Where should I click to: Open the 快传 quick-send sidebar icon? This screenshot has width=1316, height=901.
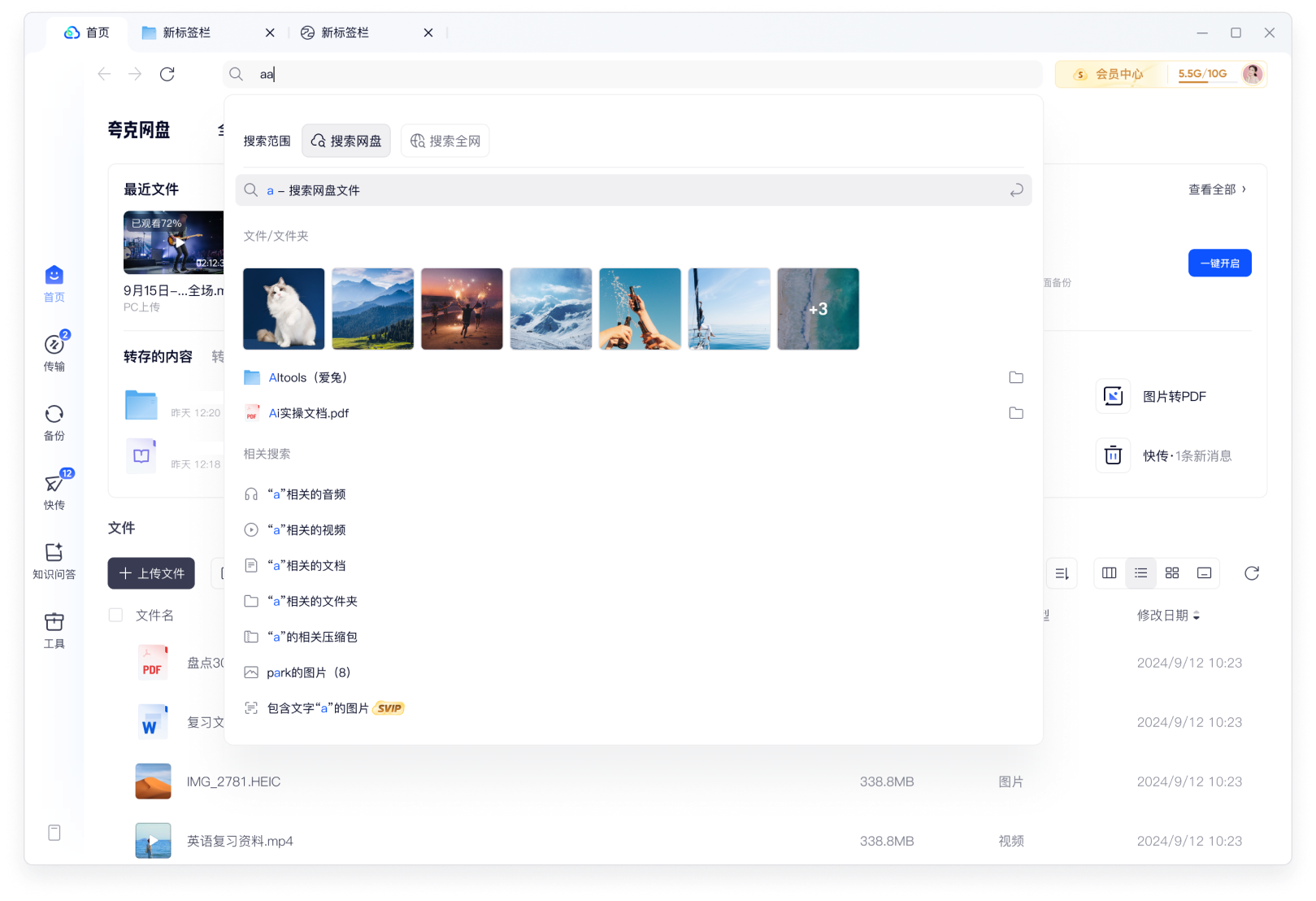click(54, 490)
